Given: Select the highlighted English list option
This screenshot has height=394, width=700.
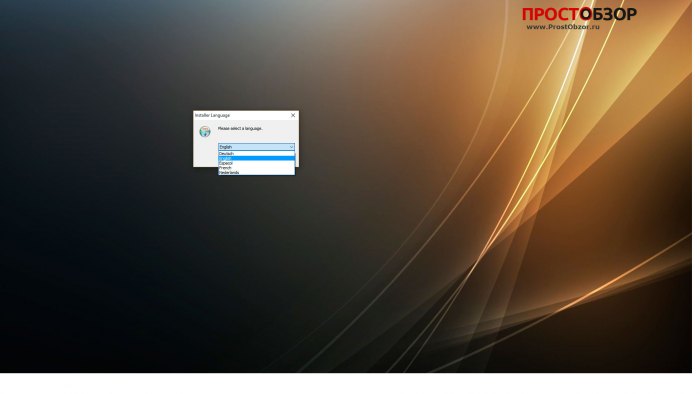Looking at the screenshot, I should click(x=256, y=158).
